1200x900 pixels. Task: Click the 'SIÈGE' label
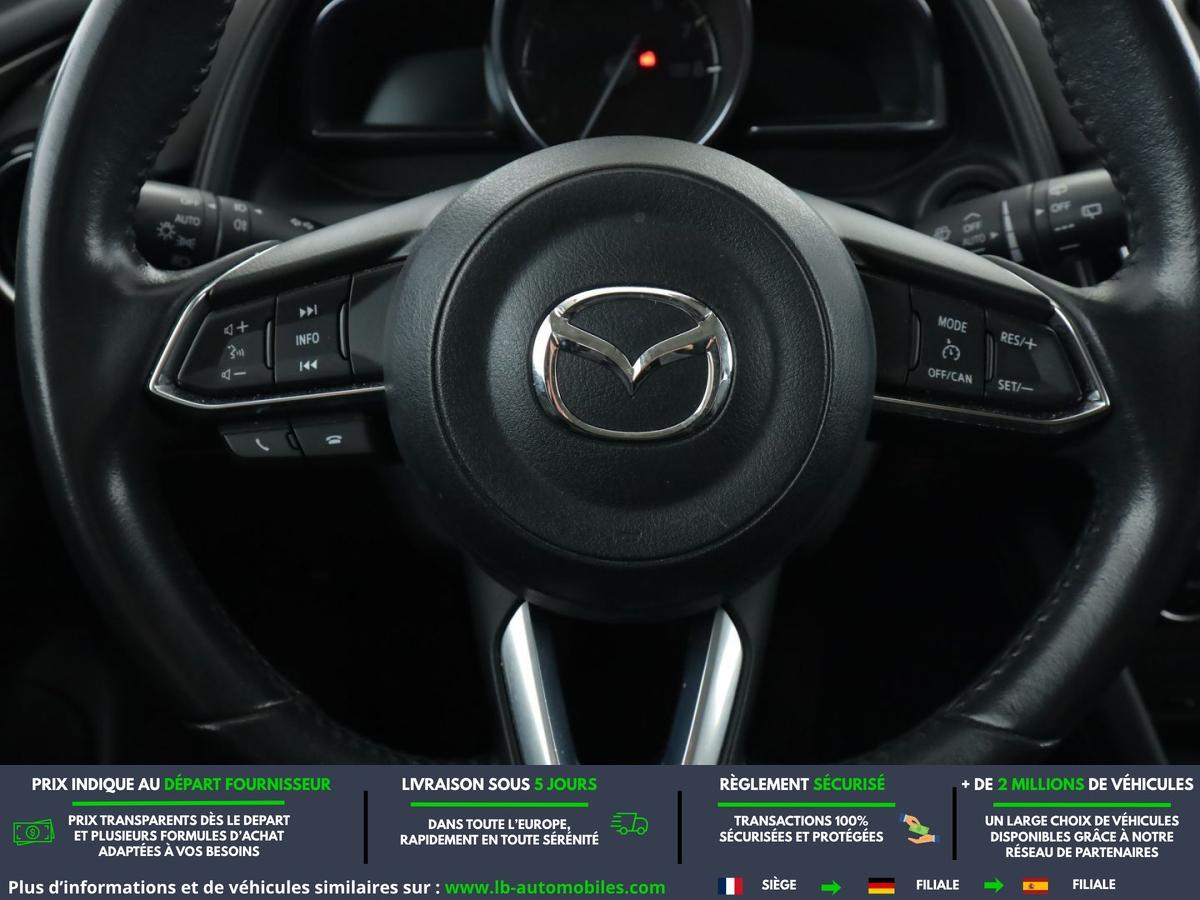pyautogui.click(x=779, y=885)
